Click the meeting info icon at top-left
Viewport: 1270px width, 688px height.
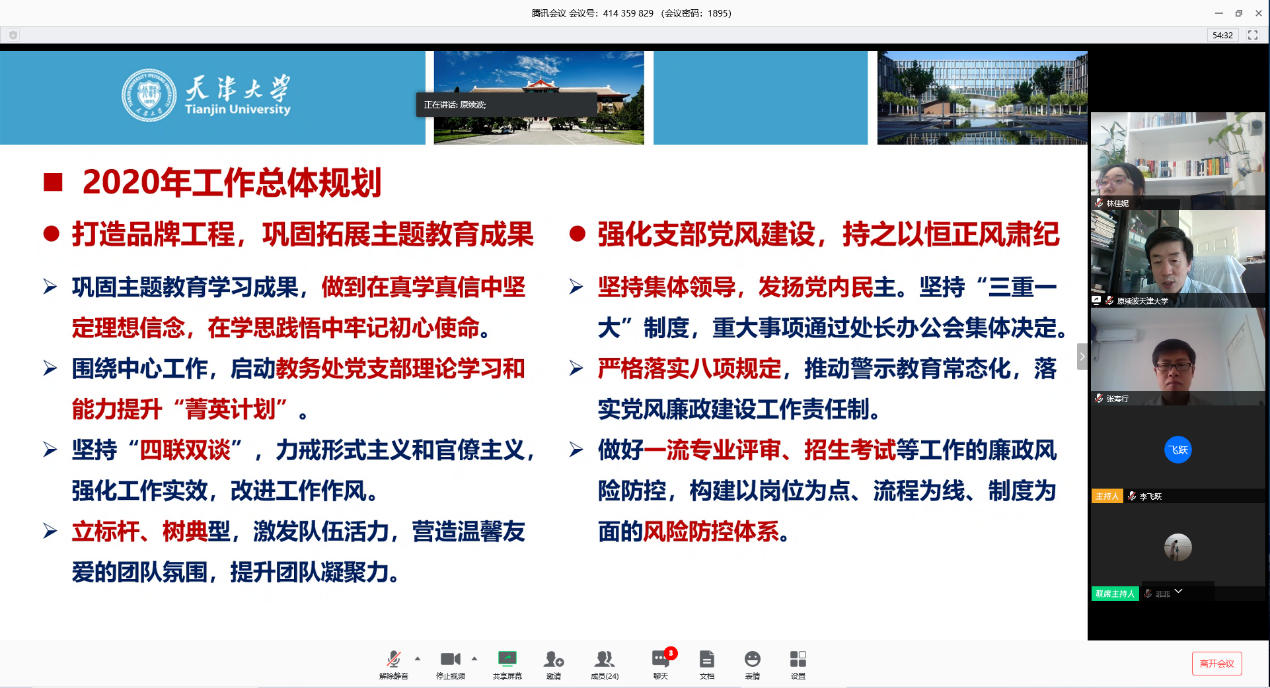pos(13,35)
